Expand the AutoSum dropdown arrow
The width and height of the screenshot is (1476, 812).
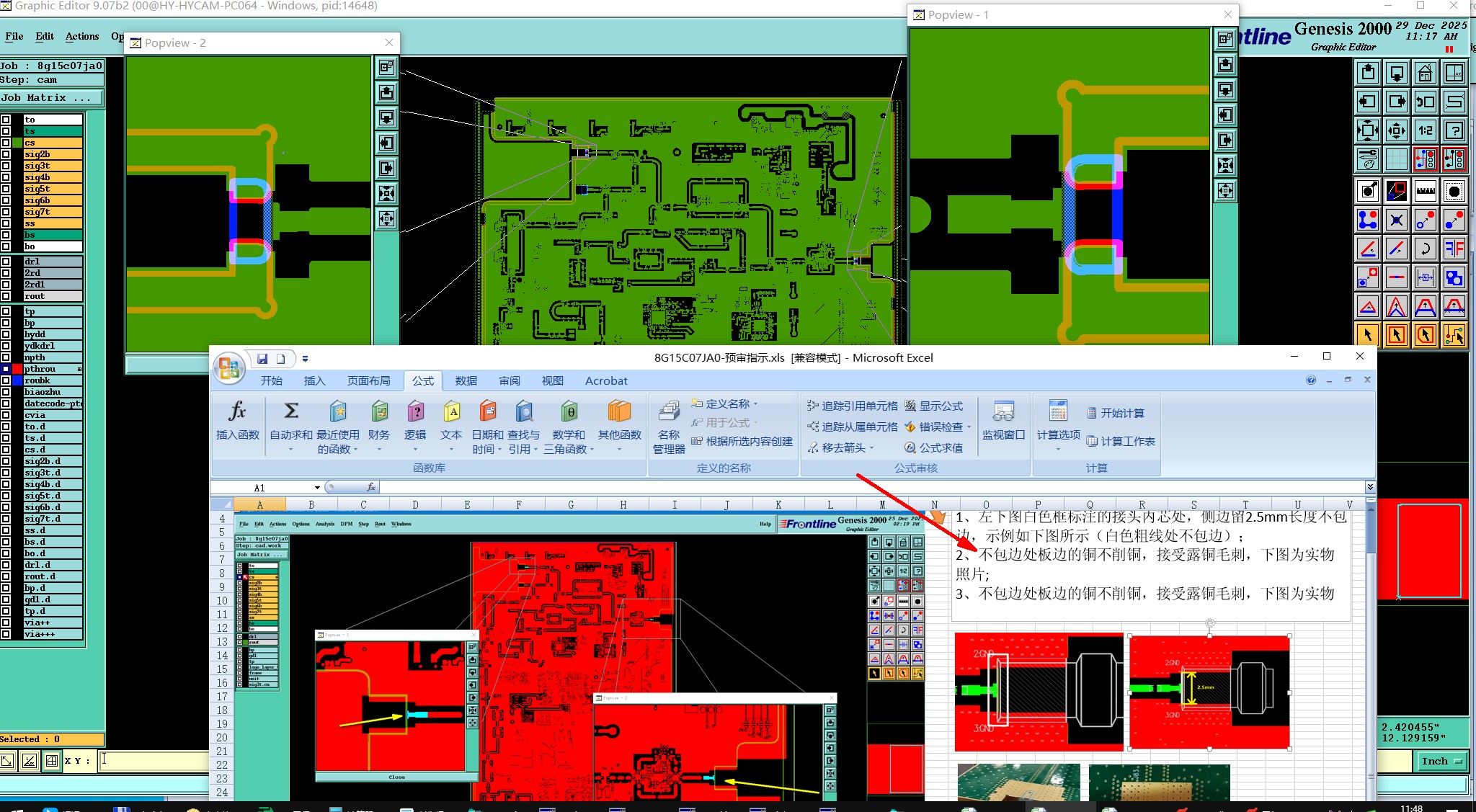(x=290, y=450)
